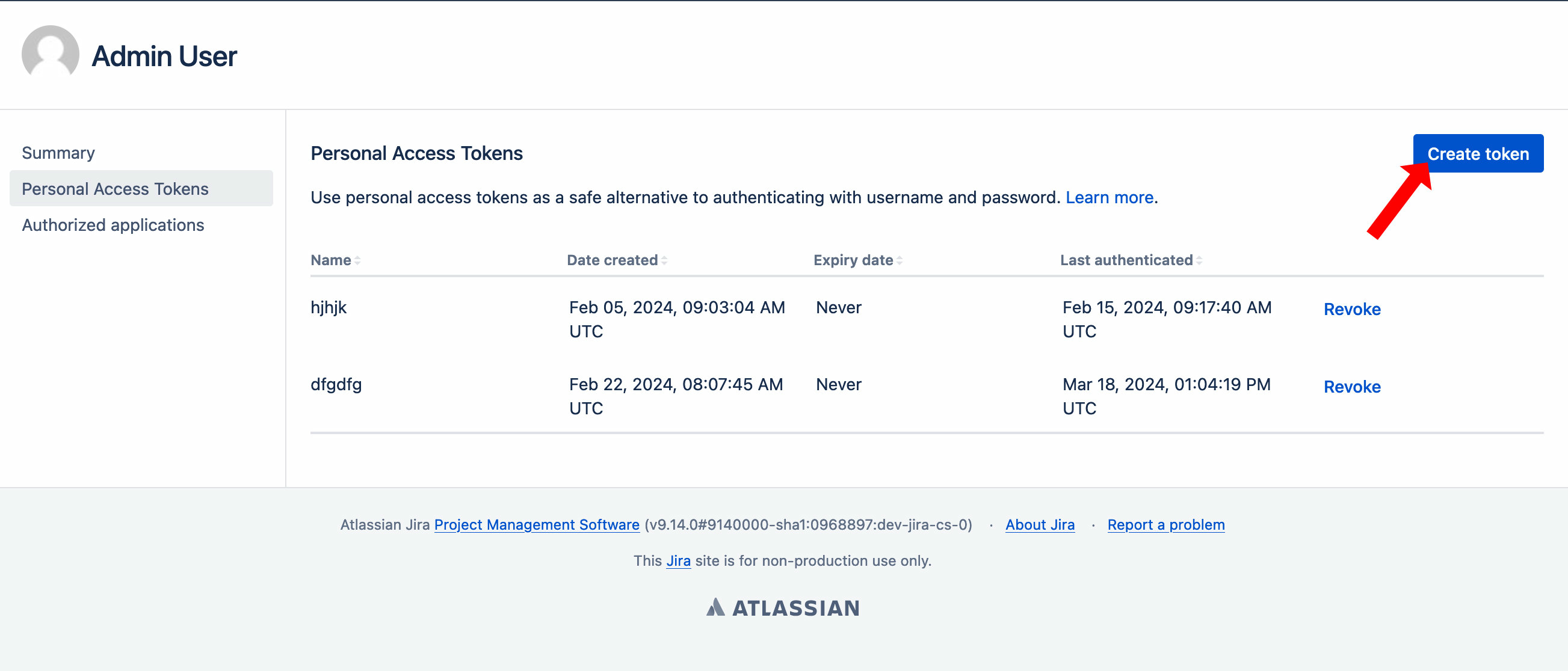The width and height of the screenshot is (1568, 671).
Task: Click the token name hjhjk
Action: [329, 307]
